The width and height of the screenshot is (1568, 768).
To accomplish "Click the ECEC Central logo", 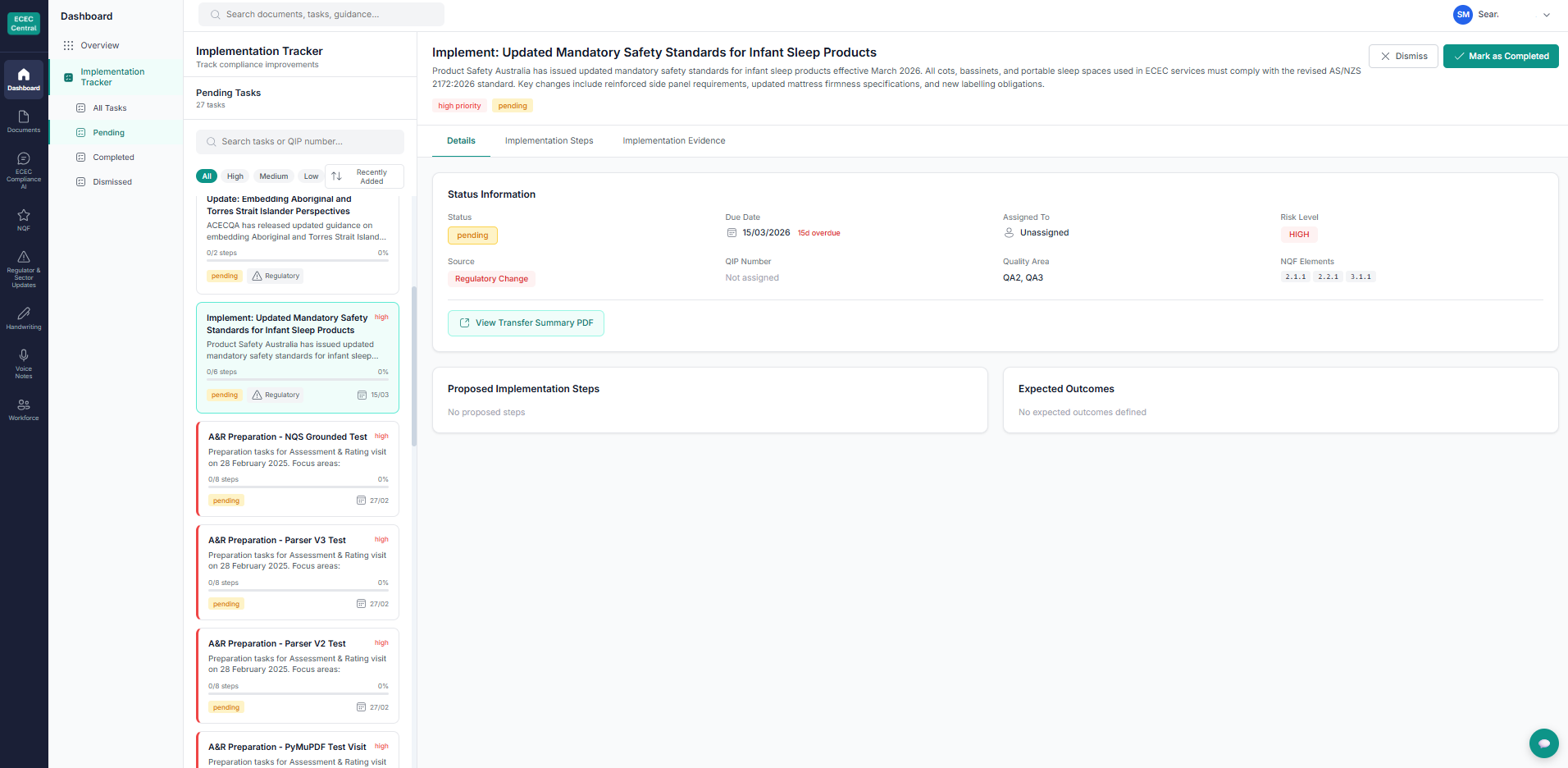I will pos(24,23).
